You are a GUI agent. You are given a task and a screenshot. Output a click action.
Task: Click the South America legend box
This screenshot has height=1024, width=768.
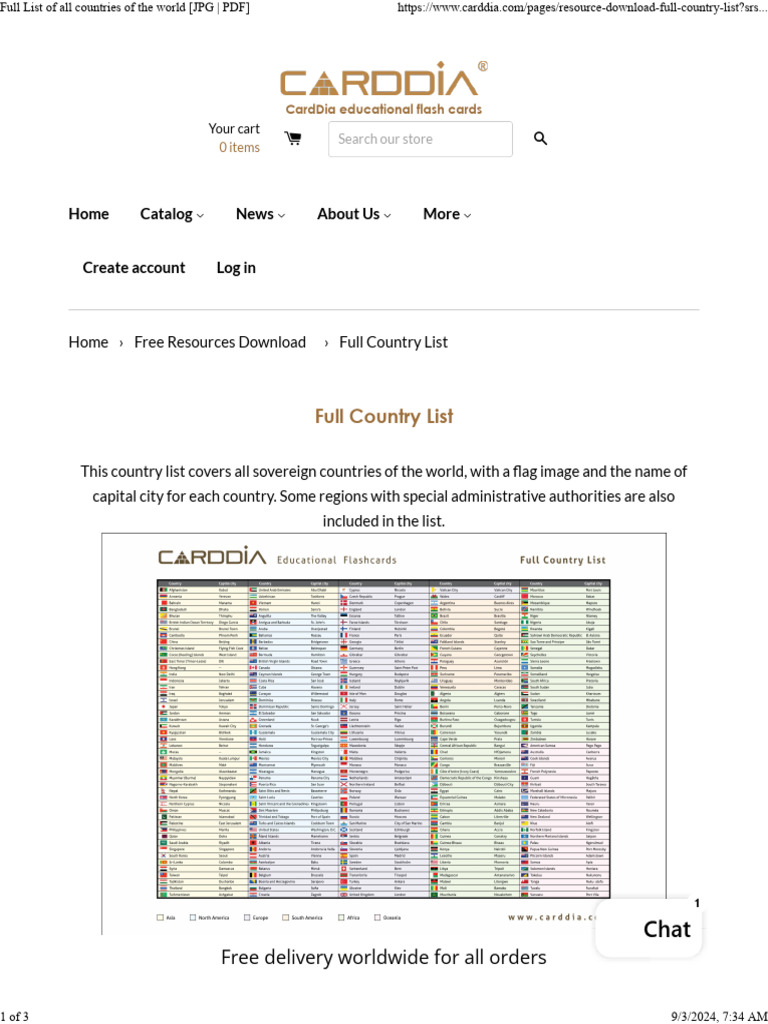click(285, 918)
